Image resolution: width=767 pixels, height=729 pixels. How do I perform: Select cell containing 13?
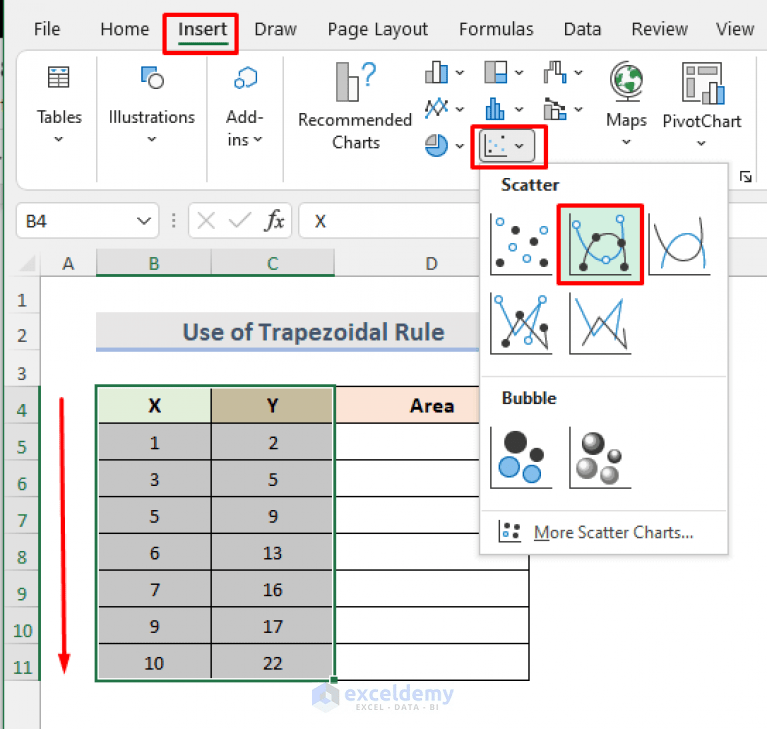click(272, 553)
